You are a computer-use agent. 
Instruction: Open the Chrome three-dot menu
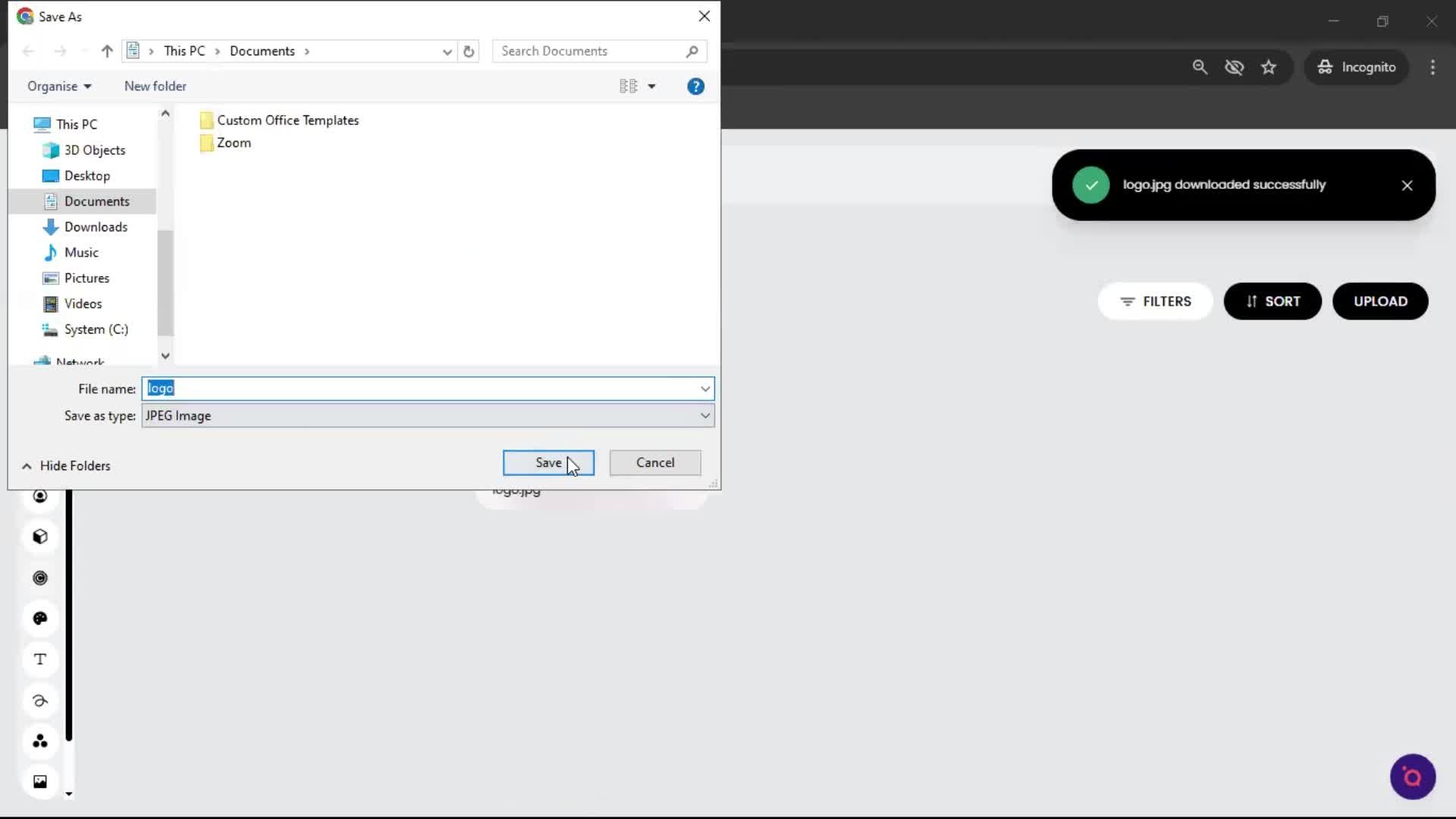[x=1432, y=67]
